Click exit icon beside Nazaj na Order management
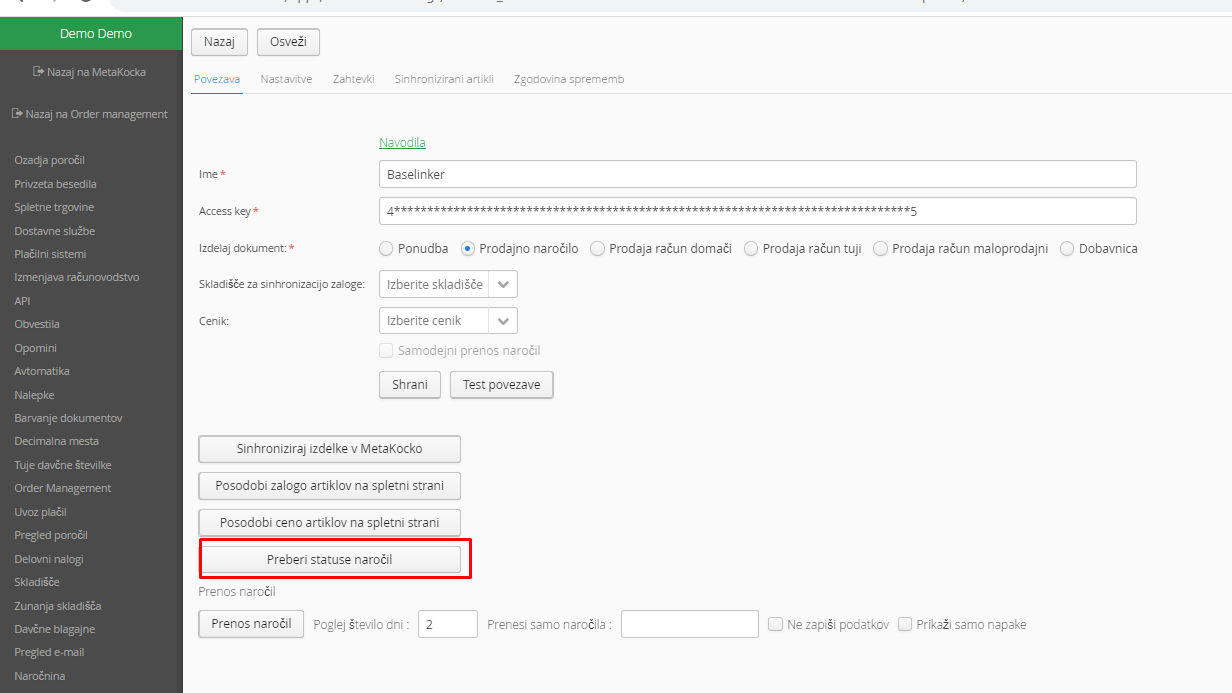The image size is (1232, 693). (17, 114)
